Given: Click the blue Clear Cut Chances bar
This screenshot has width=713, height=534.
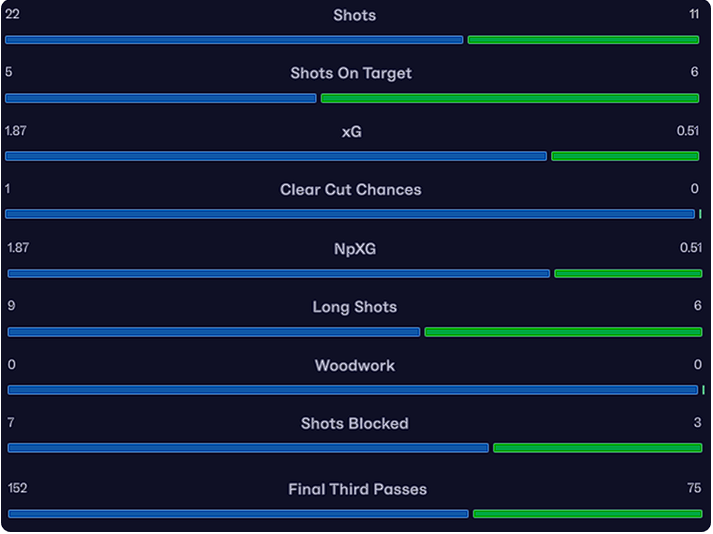Looking at the screenshot, I should [350, 214].
